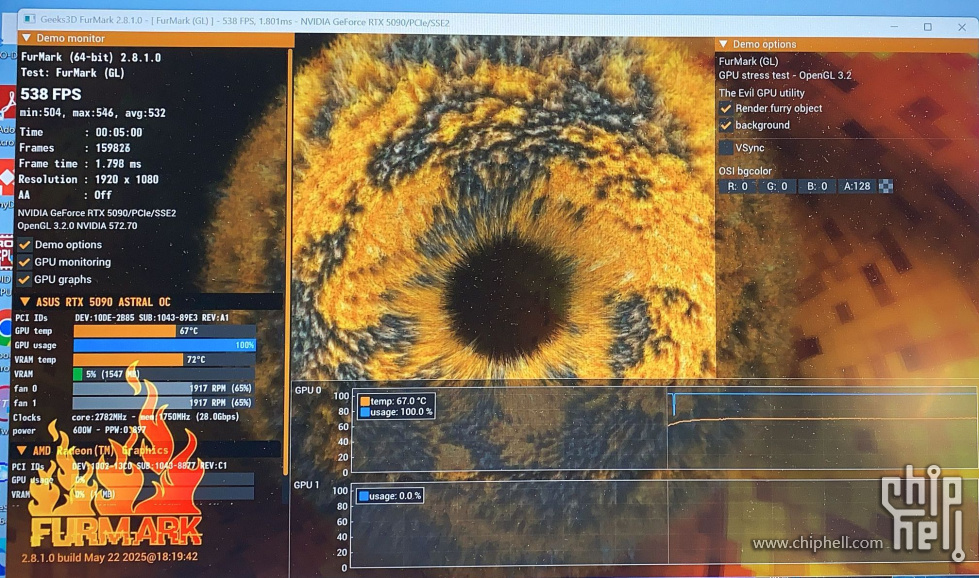Viewport: 979px width, 578px height.
Task: Click the FurMark app icon in title bar
Action: [29, 20]
